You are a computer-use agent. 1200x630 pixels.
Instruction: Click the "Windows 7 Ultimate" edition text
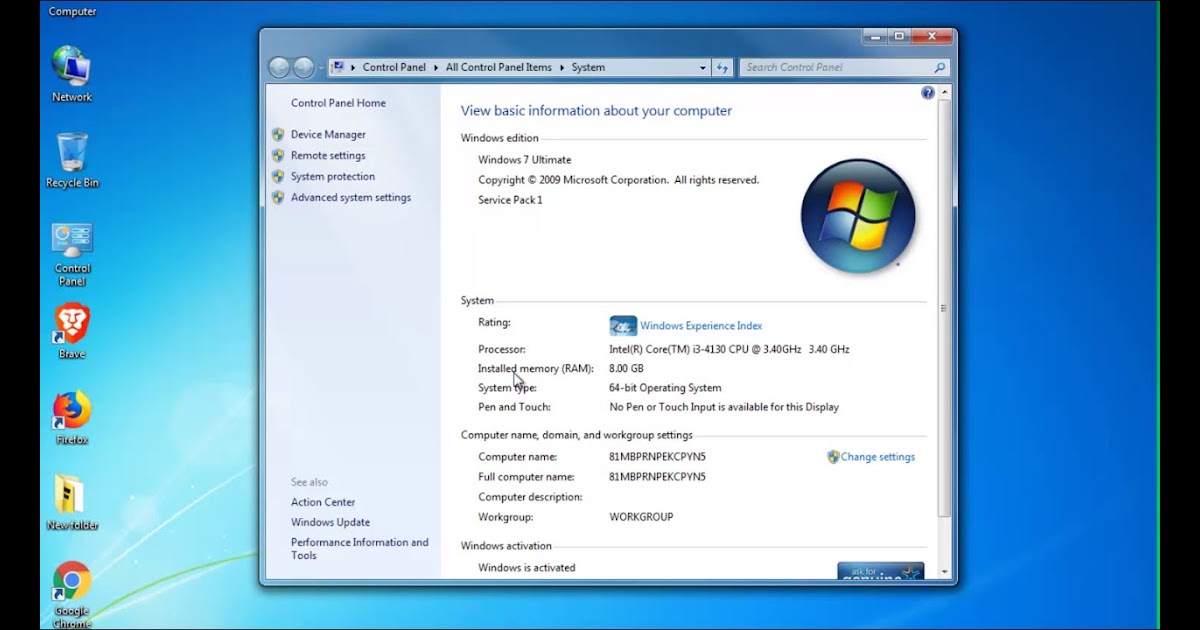coord(525,160)
